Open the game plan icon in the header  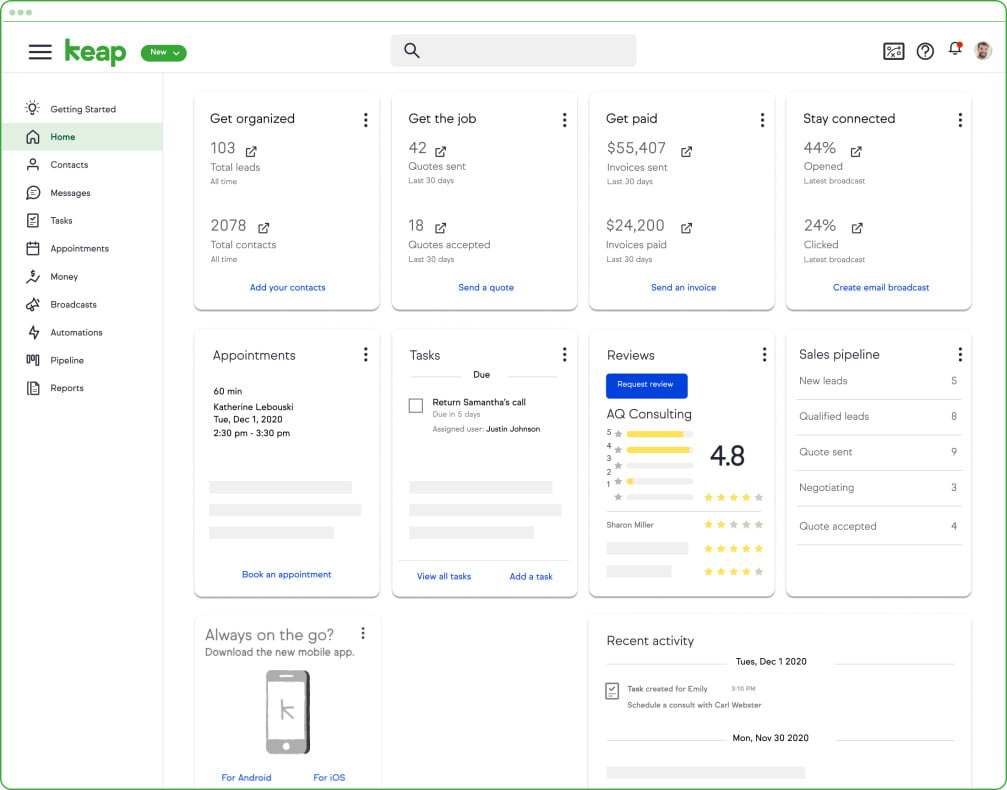893,51
